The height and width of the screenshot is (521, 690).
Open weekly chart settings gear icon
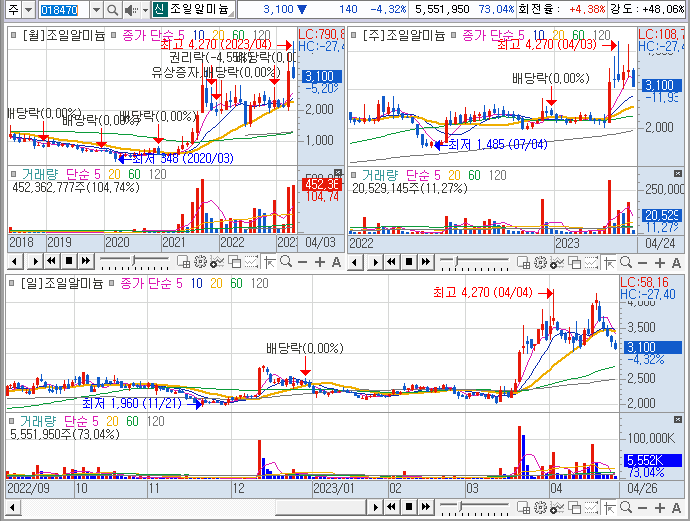pos(540,263)
